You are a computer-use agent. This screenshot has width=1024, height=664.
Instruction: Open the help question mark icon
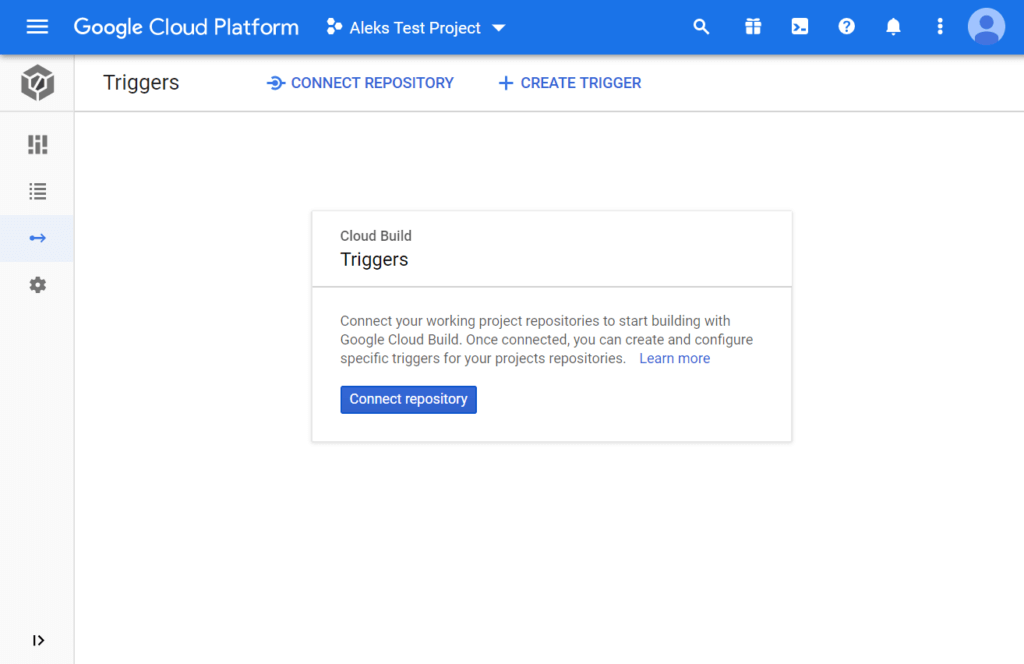pyautogui.click(x=847, y=27)
